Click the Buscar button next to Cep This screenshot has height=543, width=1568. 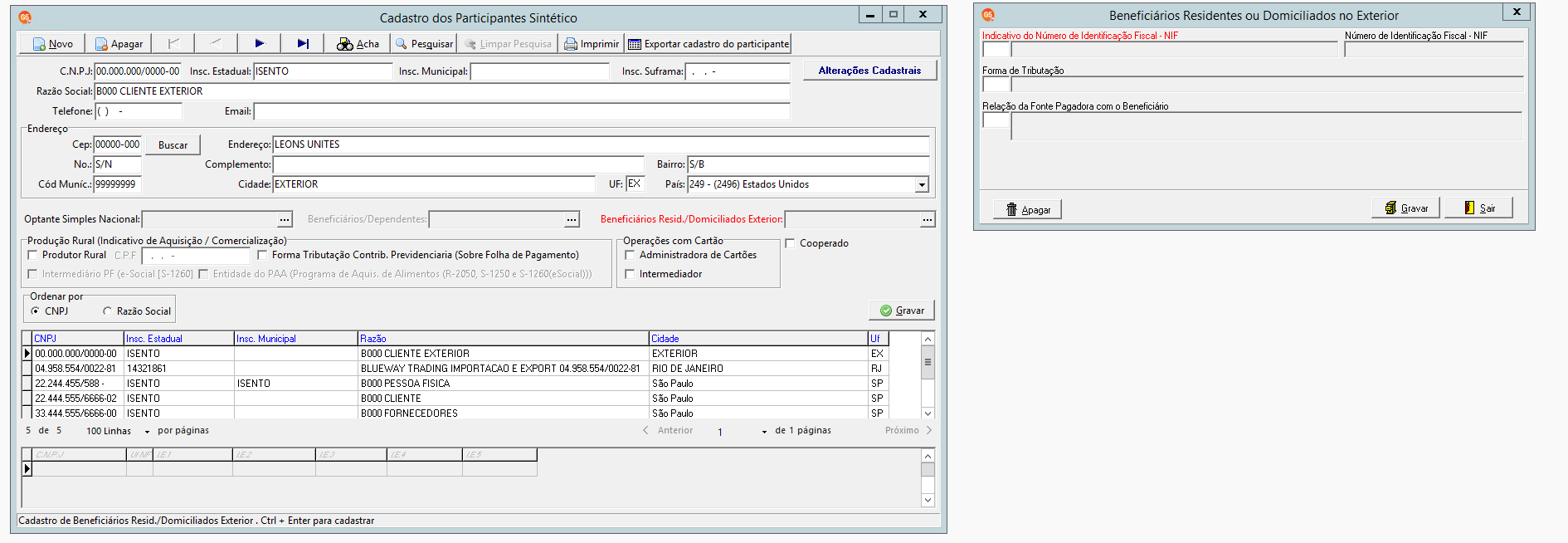click(173, 145)
